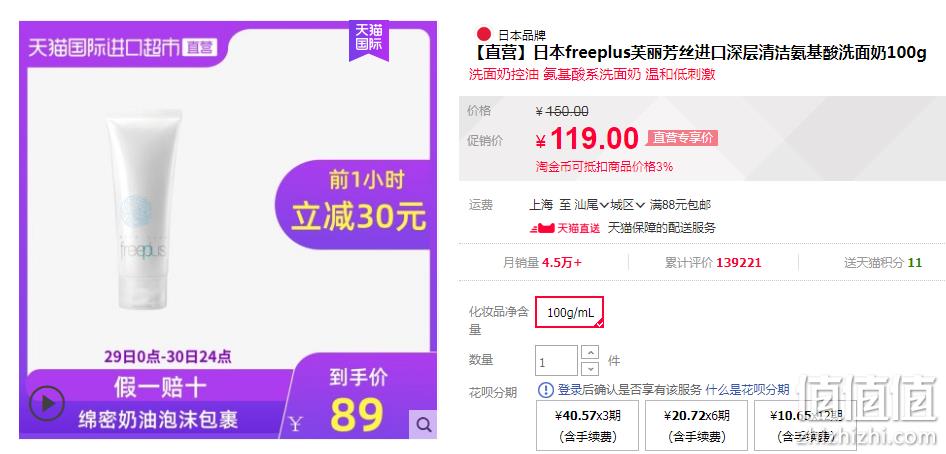Viewport: 946px width, 454px height.
Task: Select the 100g/mL net content option
Action: click(570, 312)
